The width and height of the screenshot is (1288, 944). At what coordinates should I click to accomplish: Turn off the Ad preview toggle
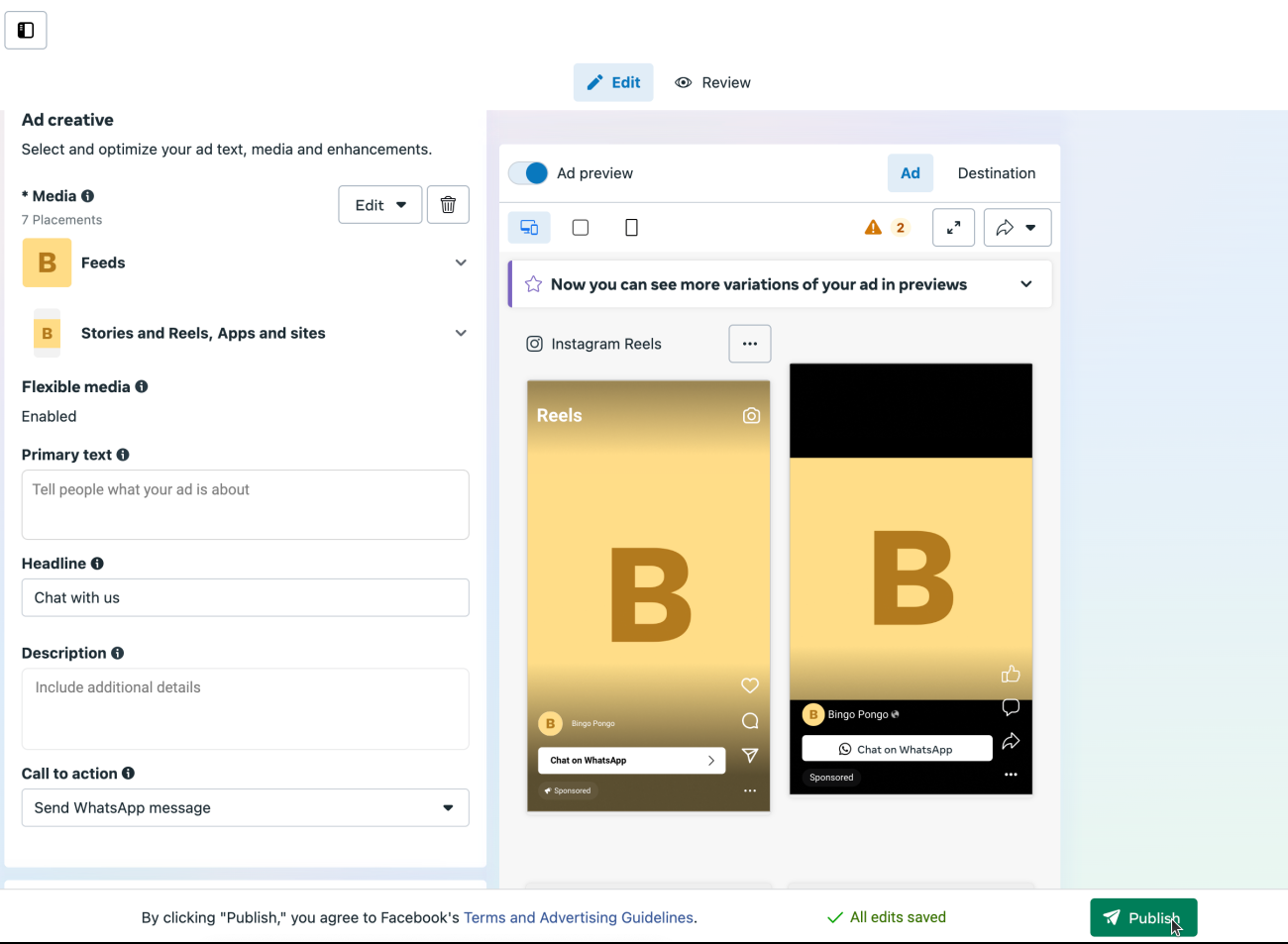click(x=528, y=173)
